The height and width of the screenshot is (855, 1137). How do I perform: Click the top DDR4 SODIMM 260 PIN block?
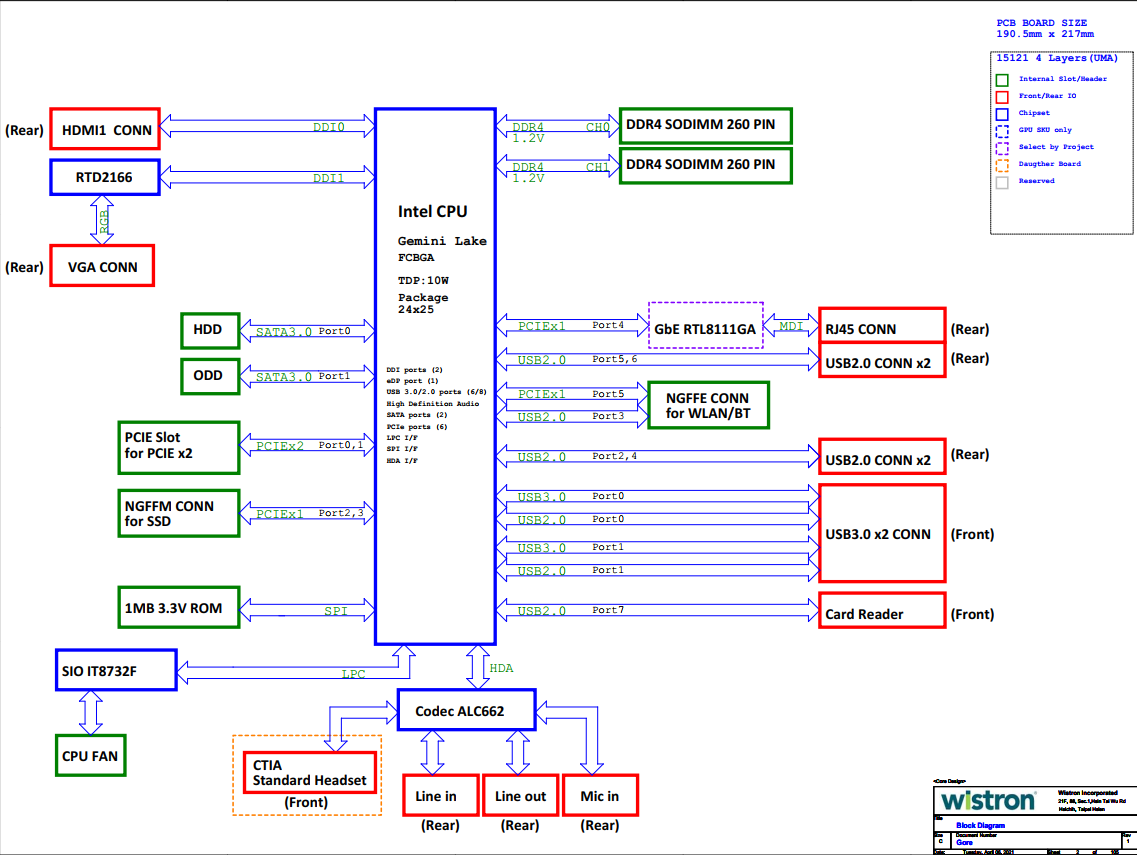pos(705,126)
